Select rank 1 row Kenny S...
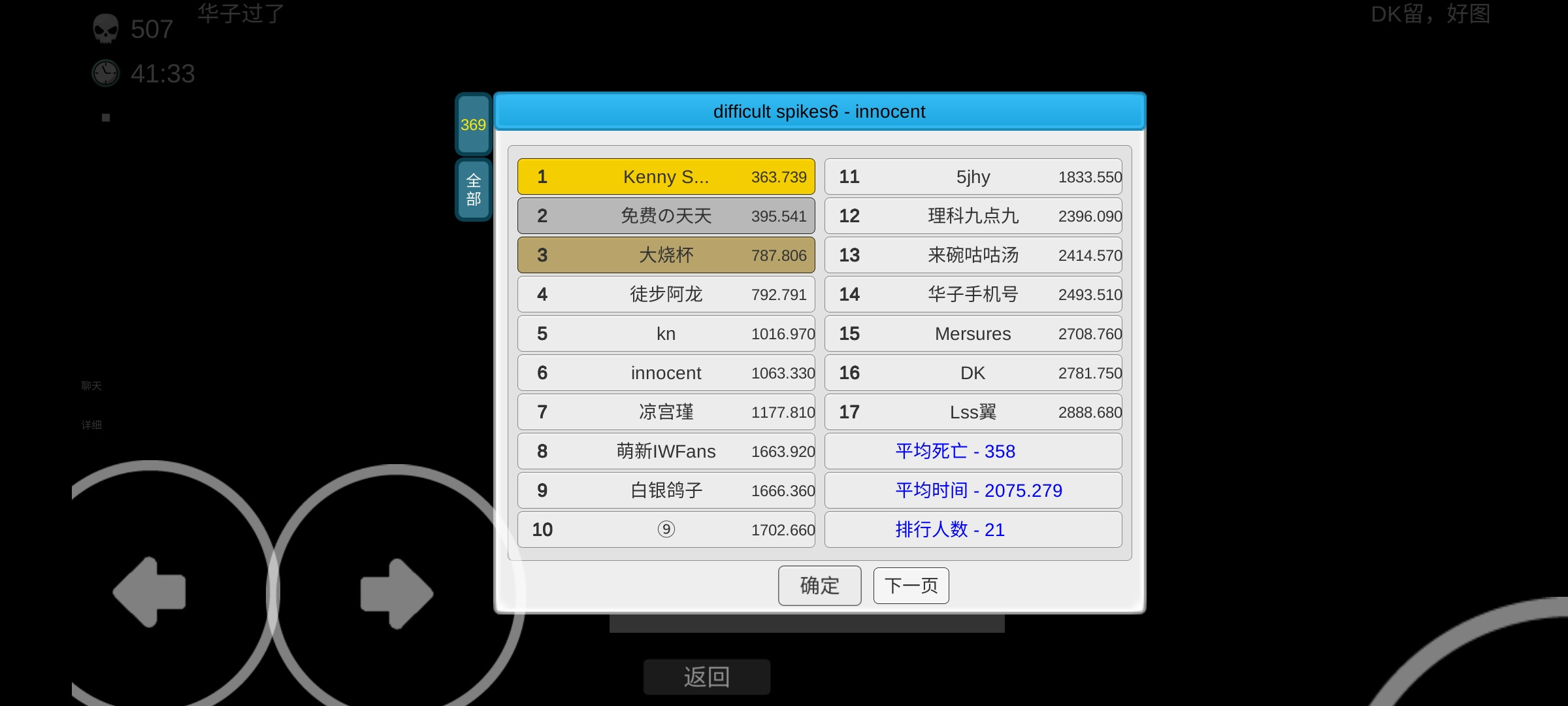Viewport: 1568px width, 706px height. coord(666,176)
